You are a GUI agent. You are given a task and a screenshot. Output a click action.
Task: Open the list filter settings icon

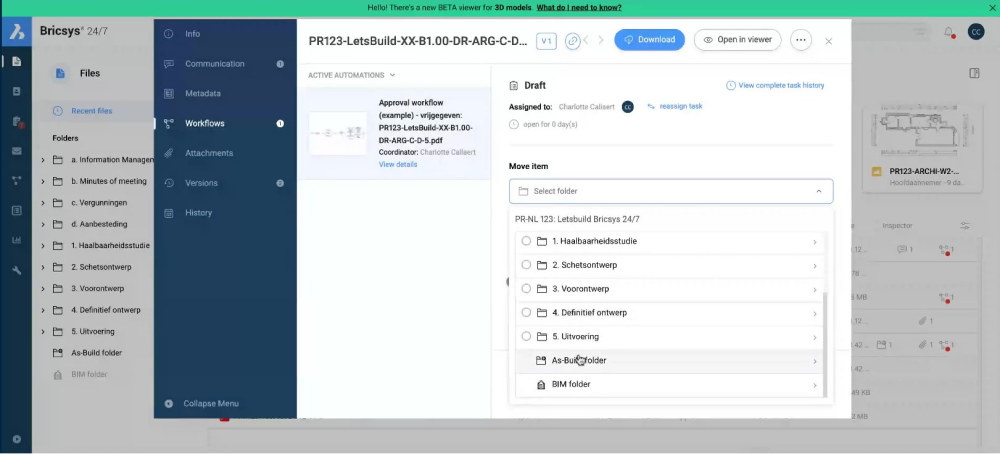tap(965, 226)
